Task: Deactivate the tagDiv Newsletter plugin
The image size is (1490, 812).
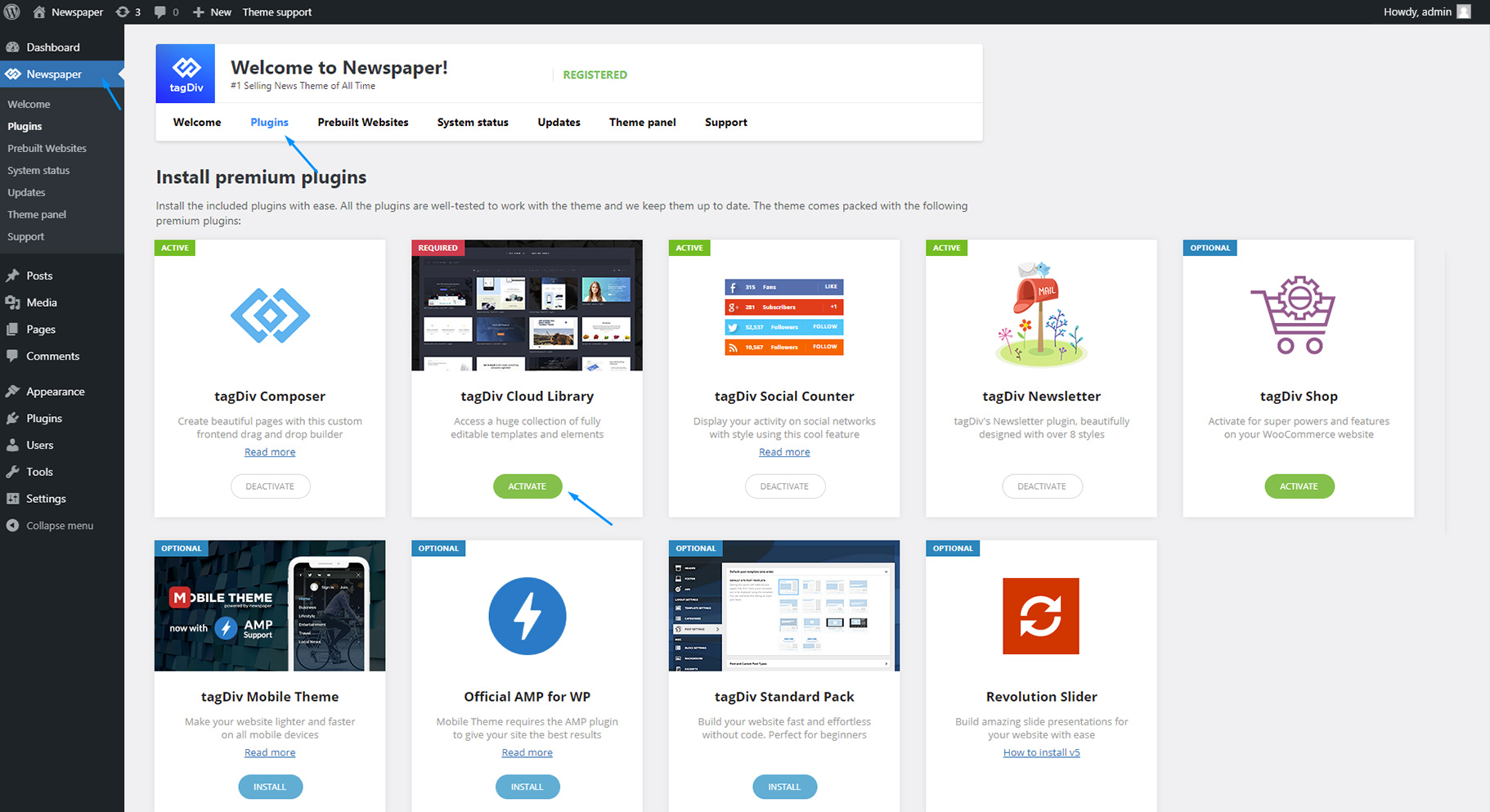Action: pyautogui.click(x=1042, y=487)
